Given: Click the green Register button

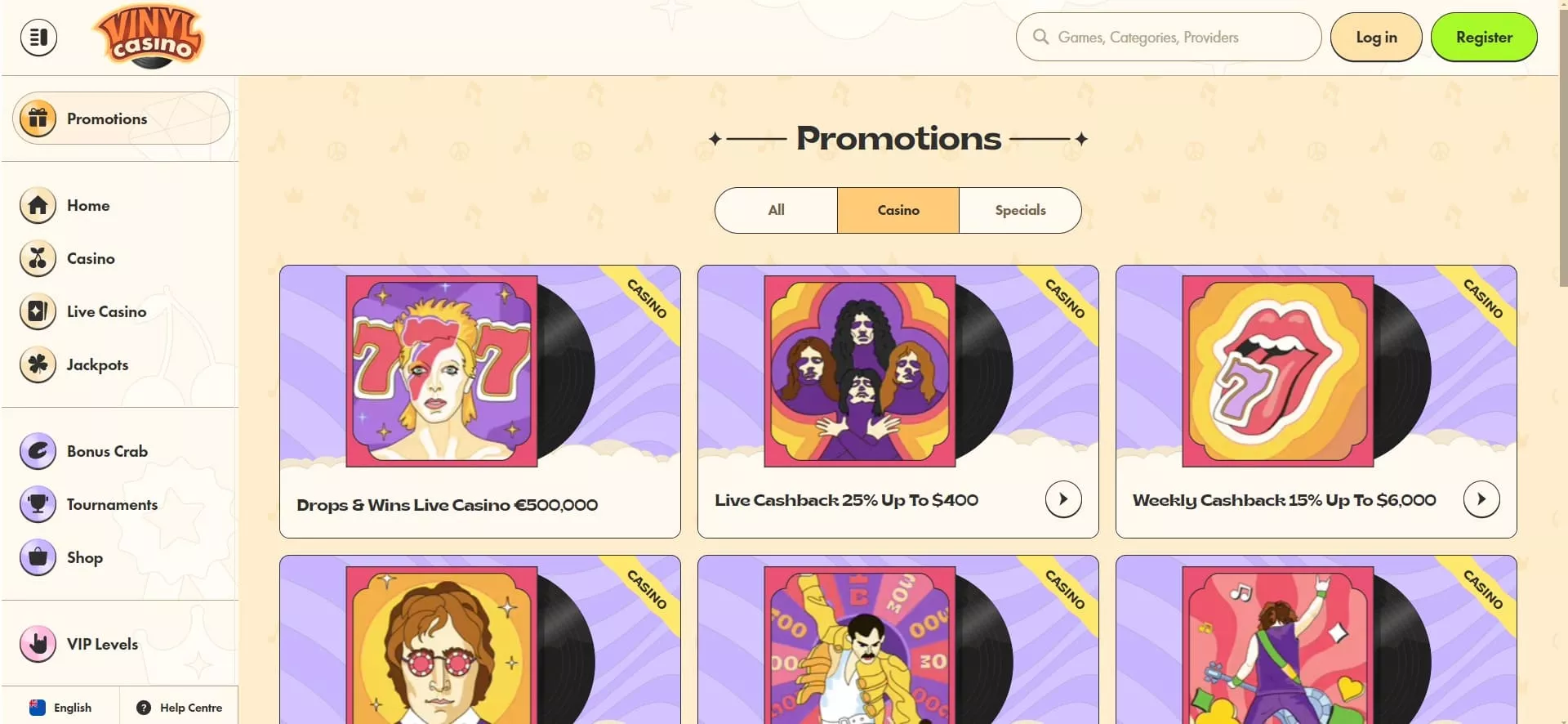Looking at the screenshot, I should tap(1484, 38).
